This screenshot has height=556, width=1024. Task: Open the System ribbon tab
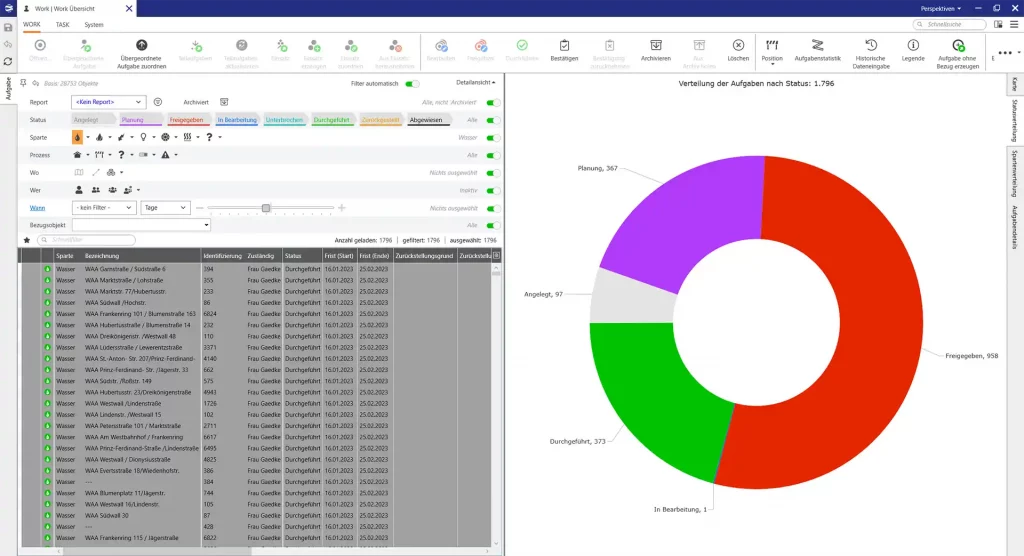94,24
